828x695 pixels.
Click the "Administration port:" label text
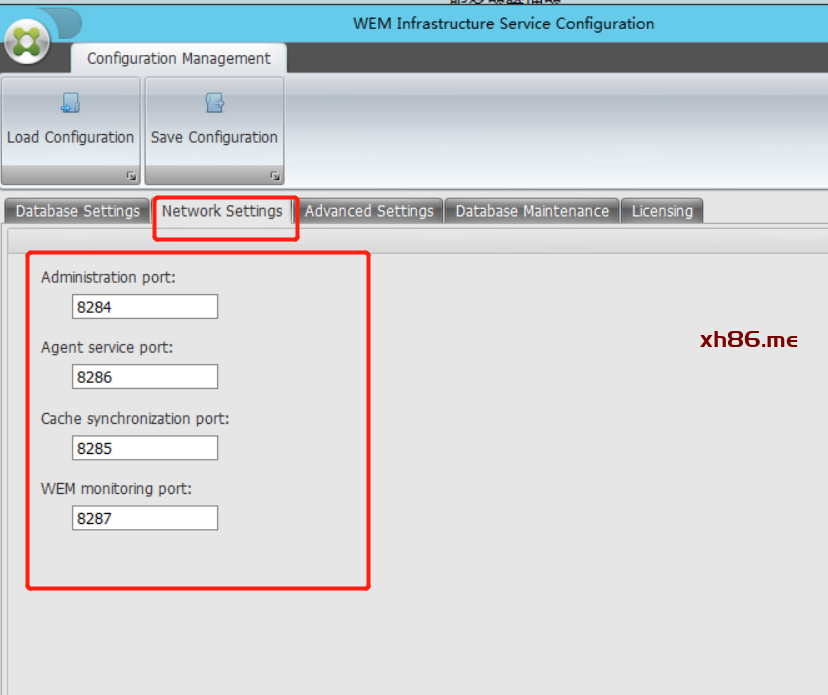pyautogui.click(x=108, y=277)
